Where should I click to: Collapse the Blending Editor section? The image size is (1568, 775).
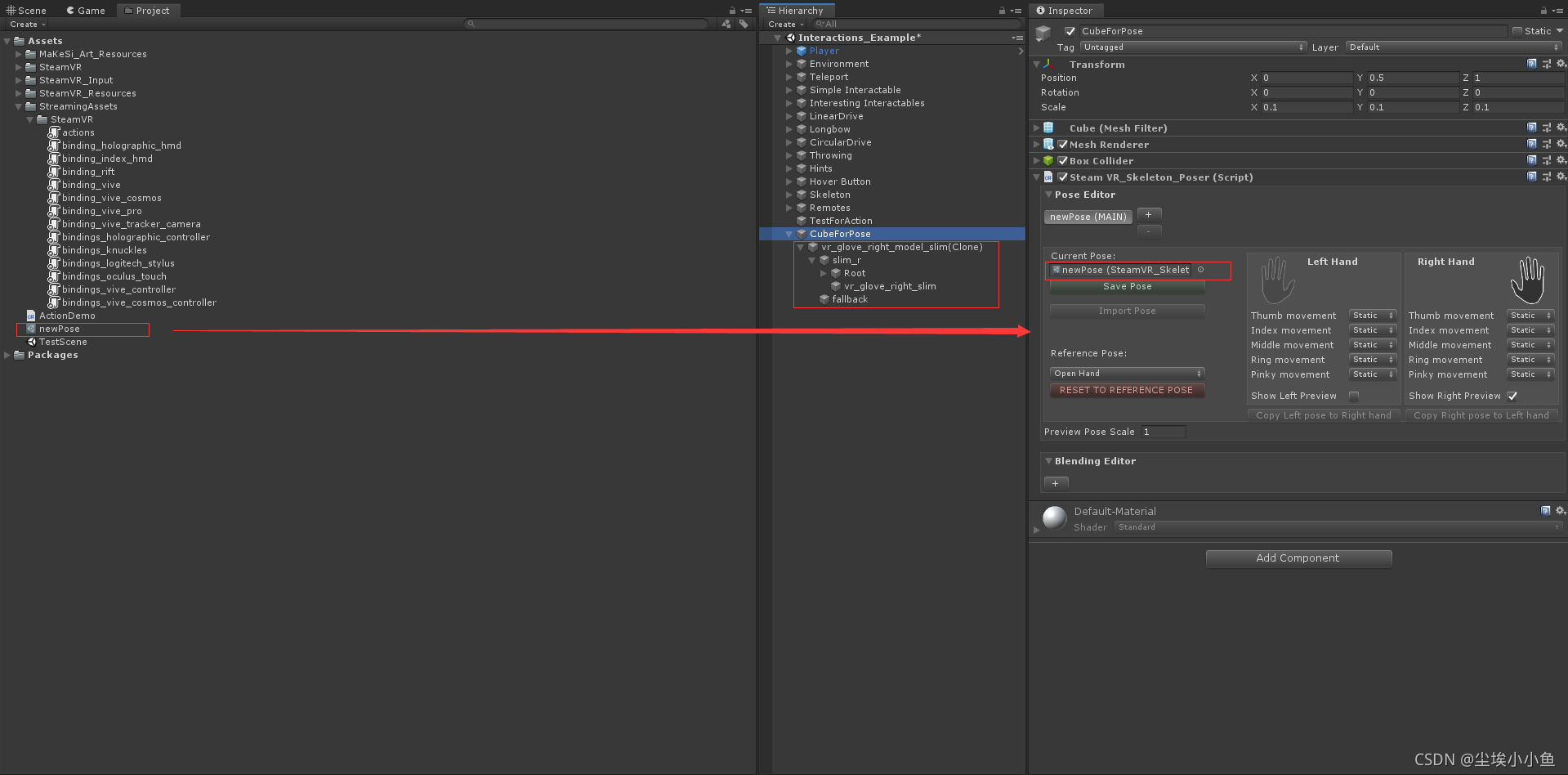1048,461
